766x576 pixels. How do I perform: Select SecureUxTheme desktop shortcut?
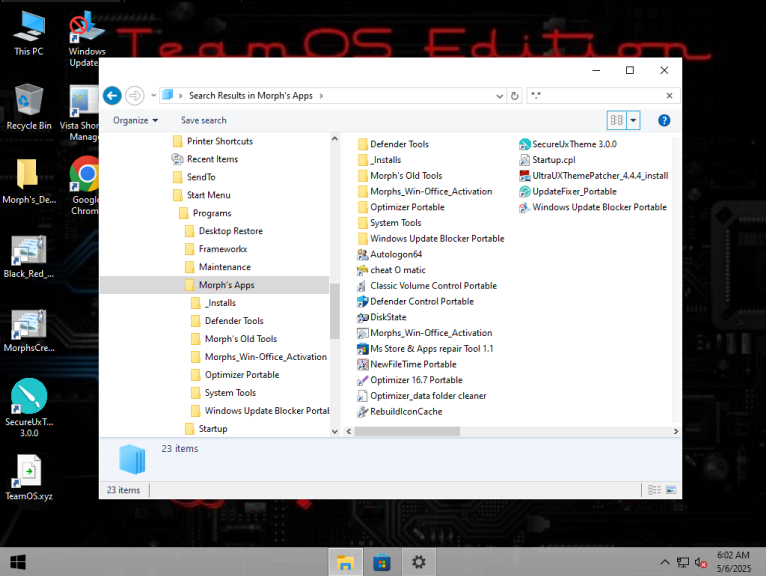click(x=29, y=407)
